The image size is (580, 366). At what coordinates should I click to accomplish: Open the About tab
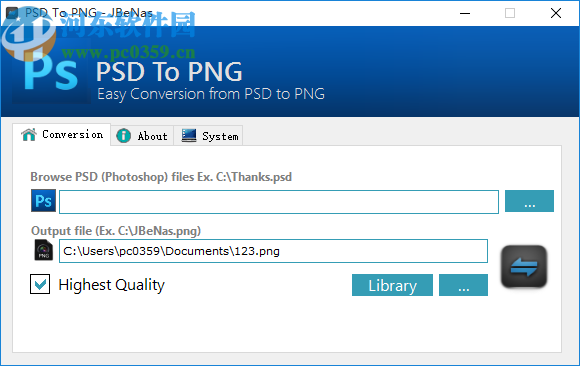142,136
